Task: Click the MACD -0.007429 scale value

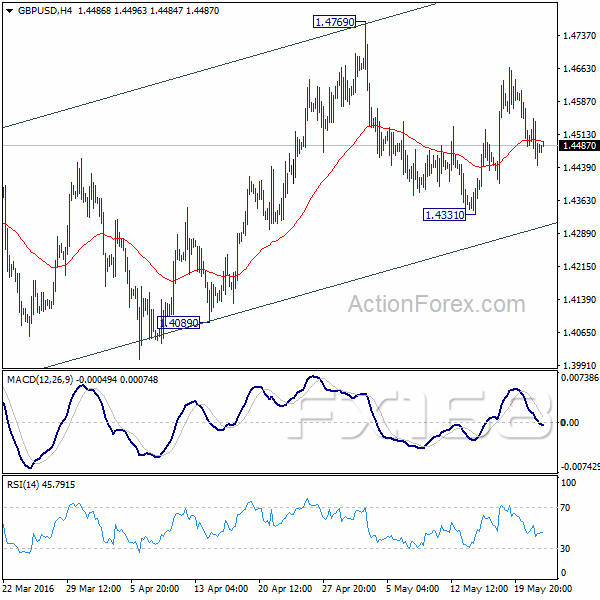Action: coord(579,467)
